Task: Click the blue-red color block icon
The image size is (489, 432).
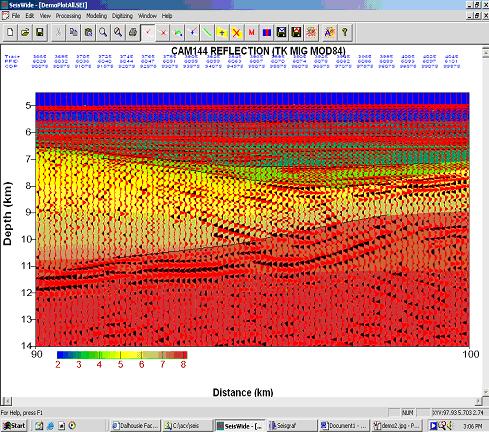Action: pyautogui.click(x=266, y=32)
